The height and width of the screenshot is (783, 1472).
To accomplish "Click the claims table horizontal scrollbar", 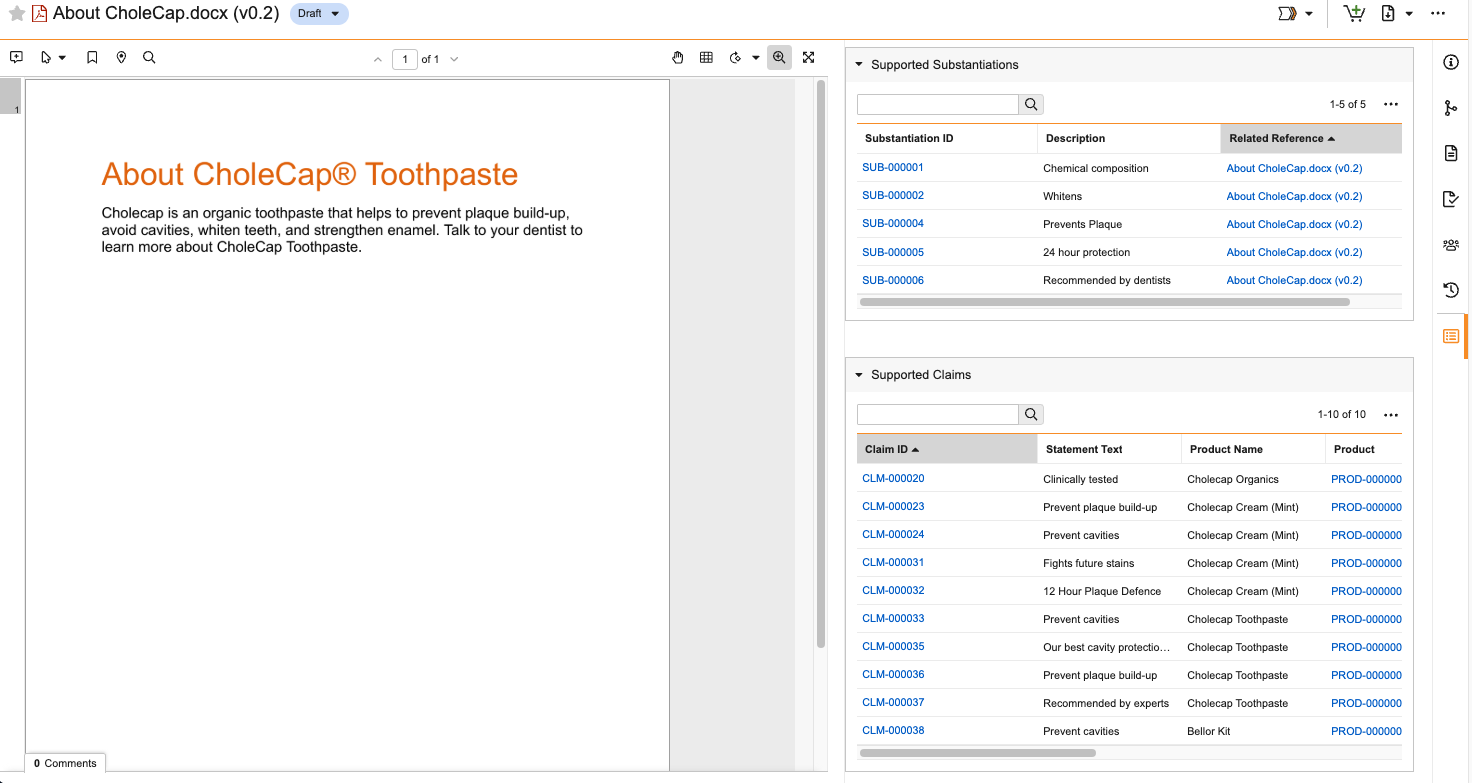I will [977, 752].
